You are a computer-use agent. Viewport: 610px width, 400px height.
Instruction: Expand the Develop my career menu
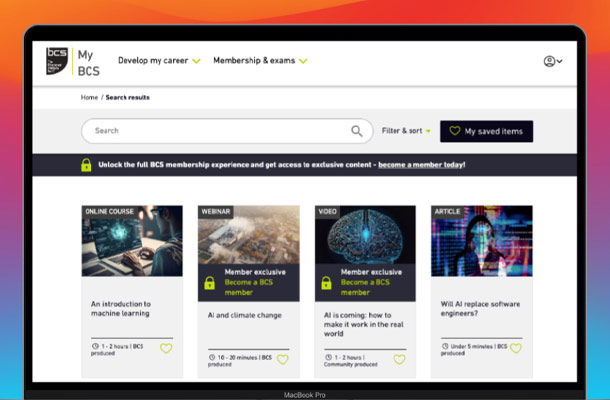(x=159, y=61)
